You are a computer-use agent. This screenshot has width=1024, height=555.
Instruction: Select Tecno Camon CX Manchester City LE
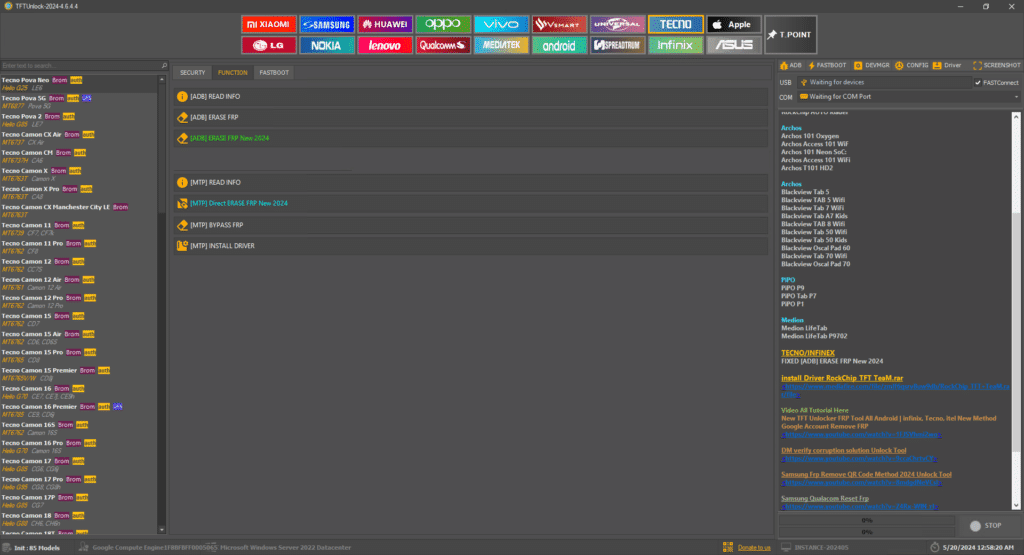tap(78, 211)
